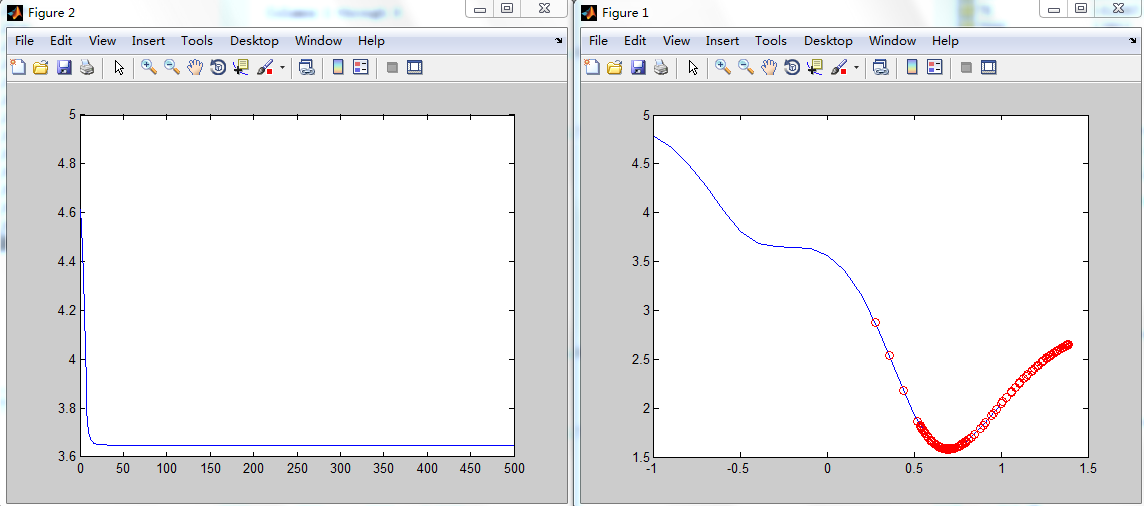Viewport: 1144px width, 506px height.
Task: Click Open File icon in Figure 1 toolbar
Action: click(615, 68)
